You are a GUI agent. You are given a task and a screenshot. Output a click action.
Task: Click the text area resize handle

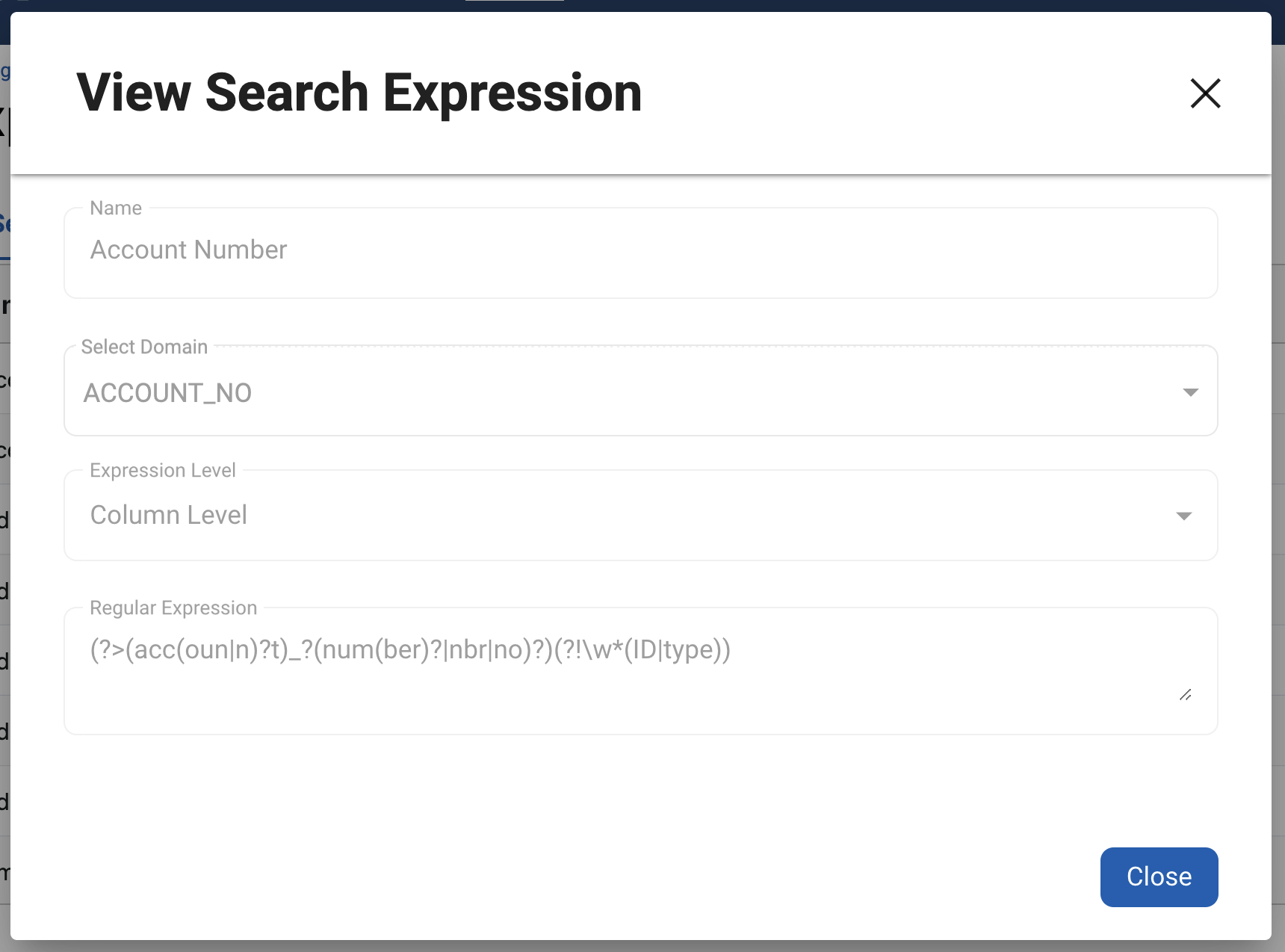pyautogui.click(x=1186, y=695)
